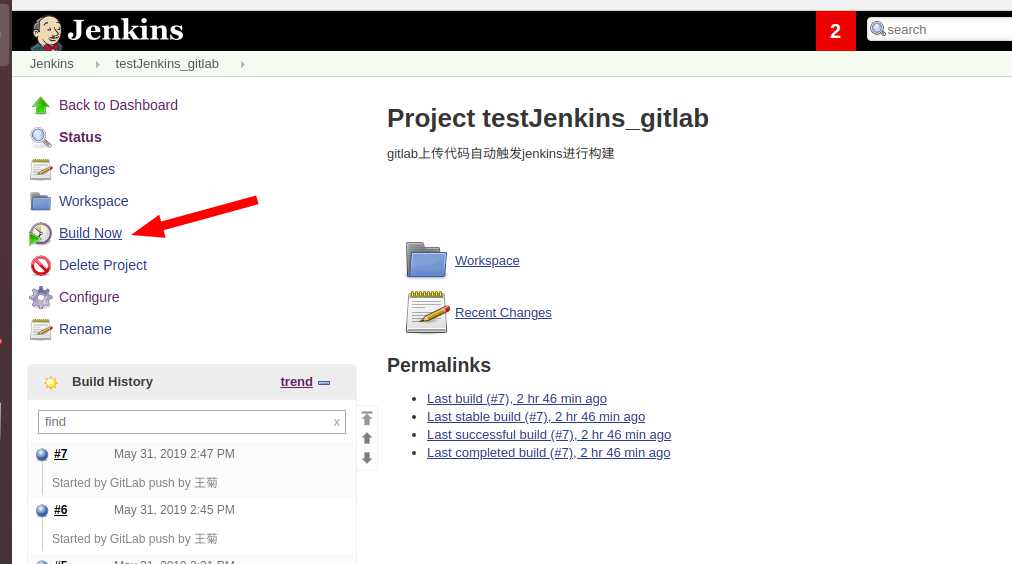Page up in build history with single up arrow

coord(367,438)
